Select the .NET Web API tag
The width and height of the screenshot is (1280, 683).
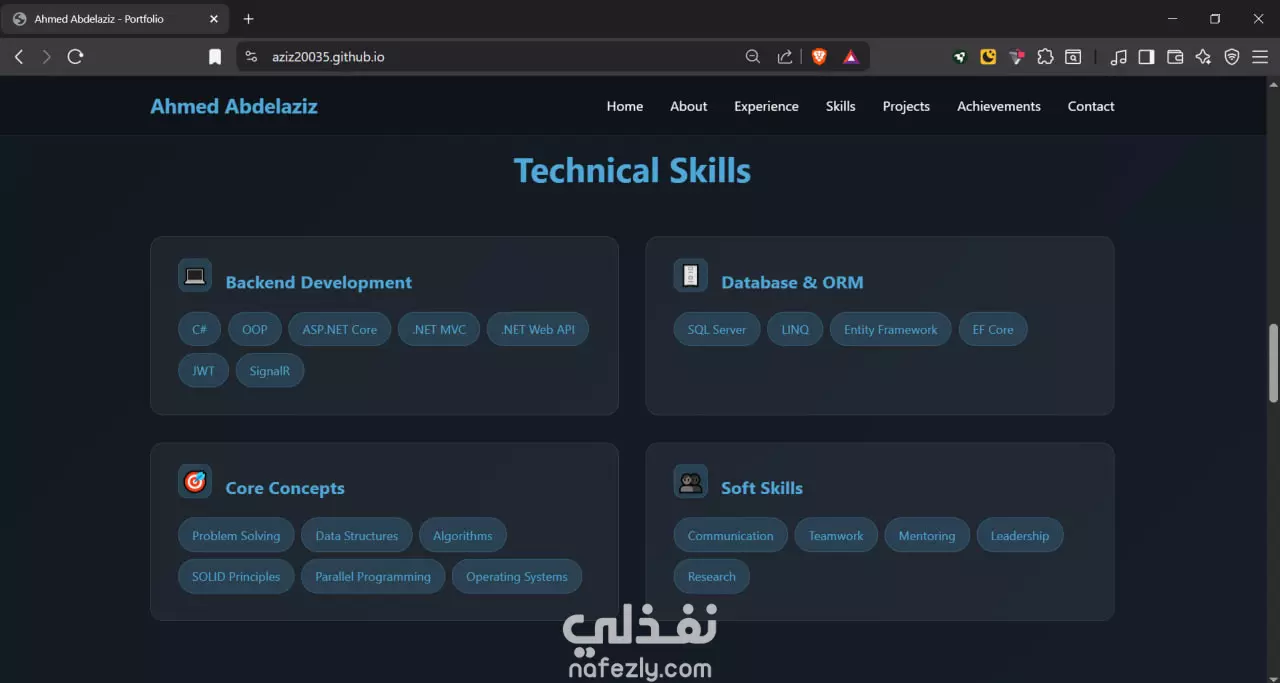(x=538, y=329)
